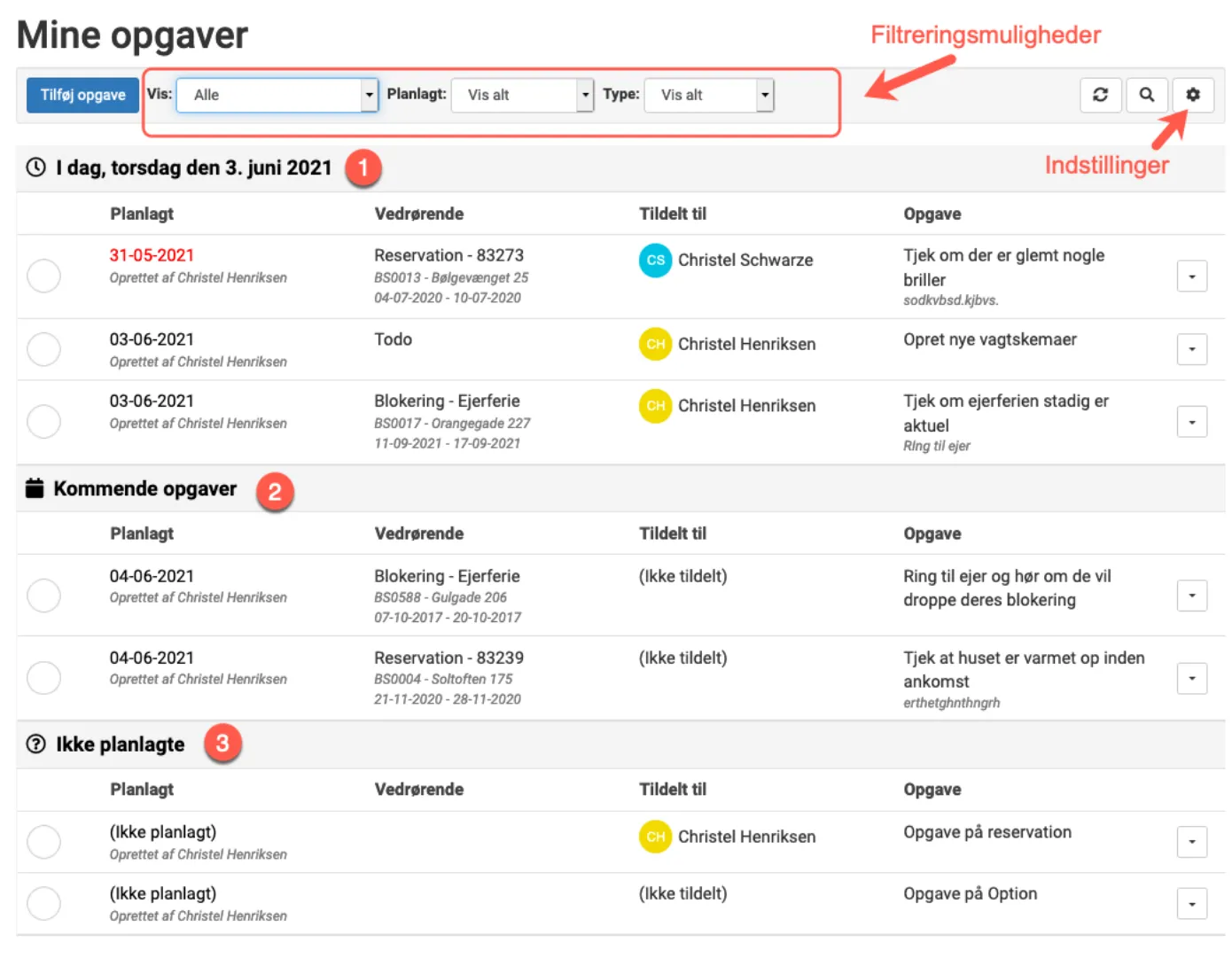Click the CH avatar on the Todo row

[x=655, y=345]
